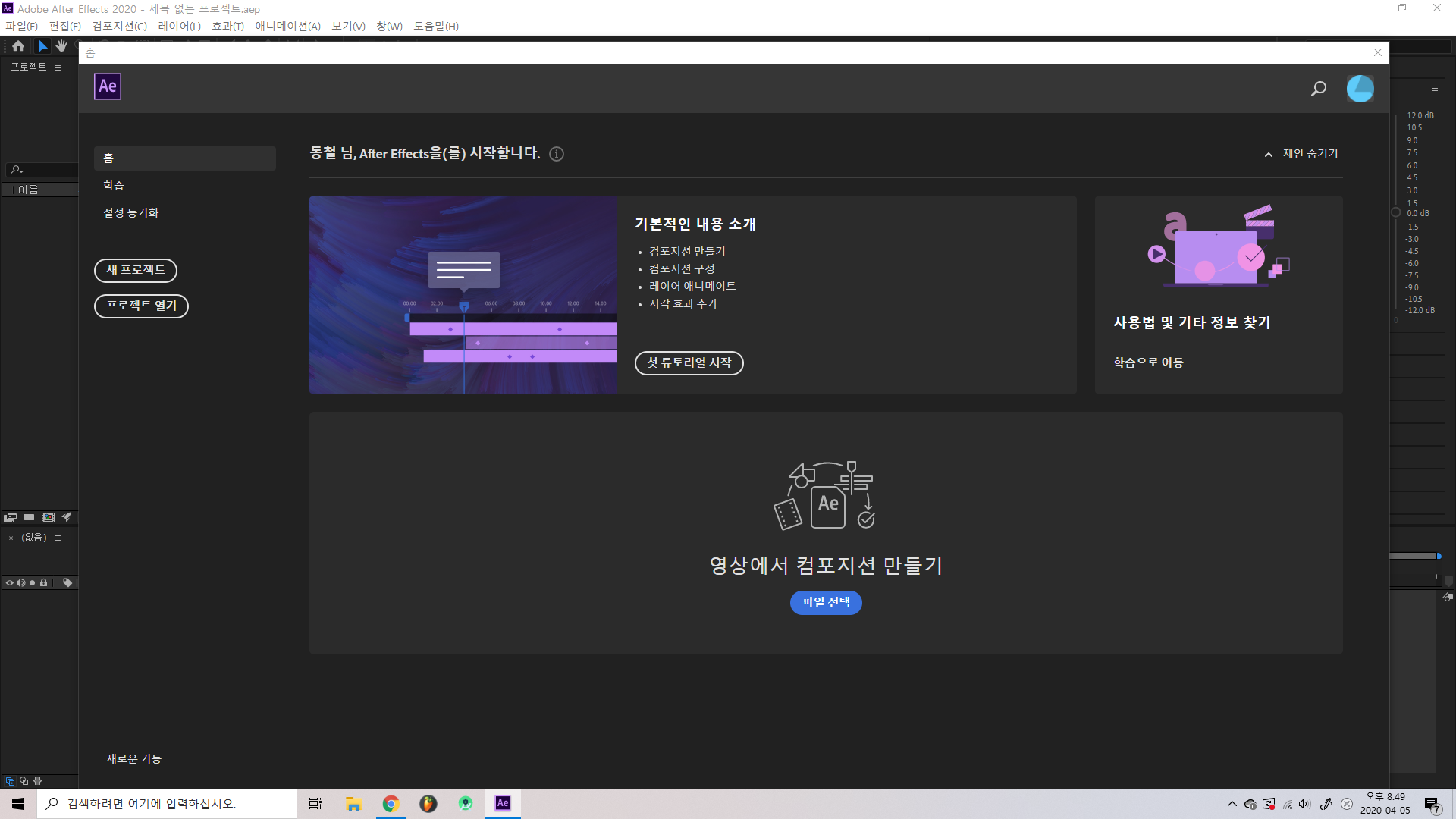Create new folder in project panel
1456x819 pixels.
tap(29, 517)
